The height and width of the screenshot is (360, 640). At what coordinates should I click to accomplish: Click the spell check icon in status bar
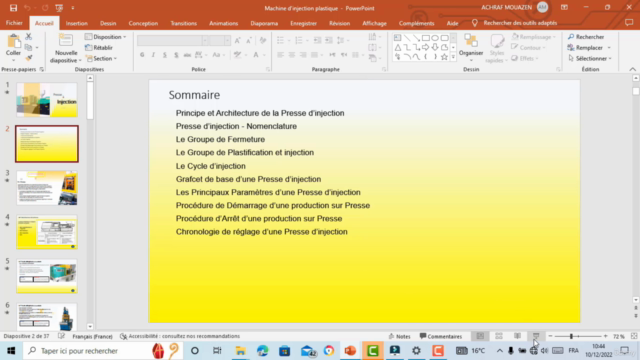coord(61,336)
